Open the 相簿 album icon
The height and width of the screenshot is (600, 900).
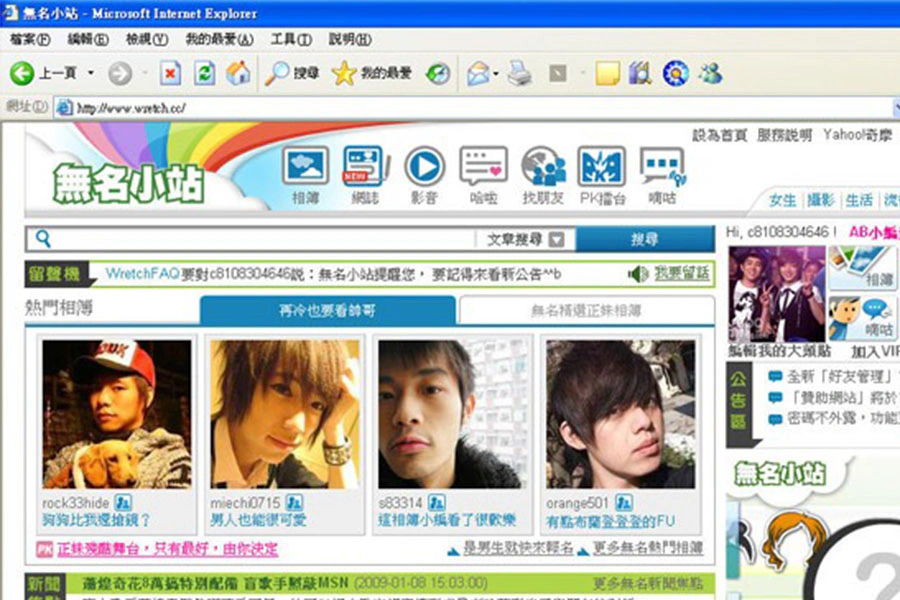coord(305,167)
